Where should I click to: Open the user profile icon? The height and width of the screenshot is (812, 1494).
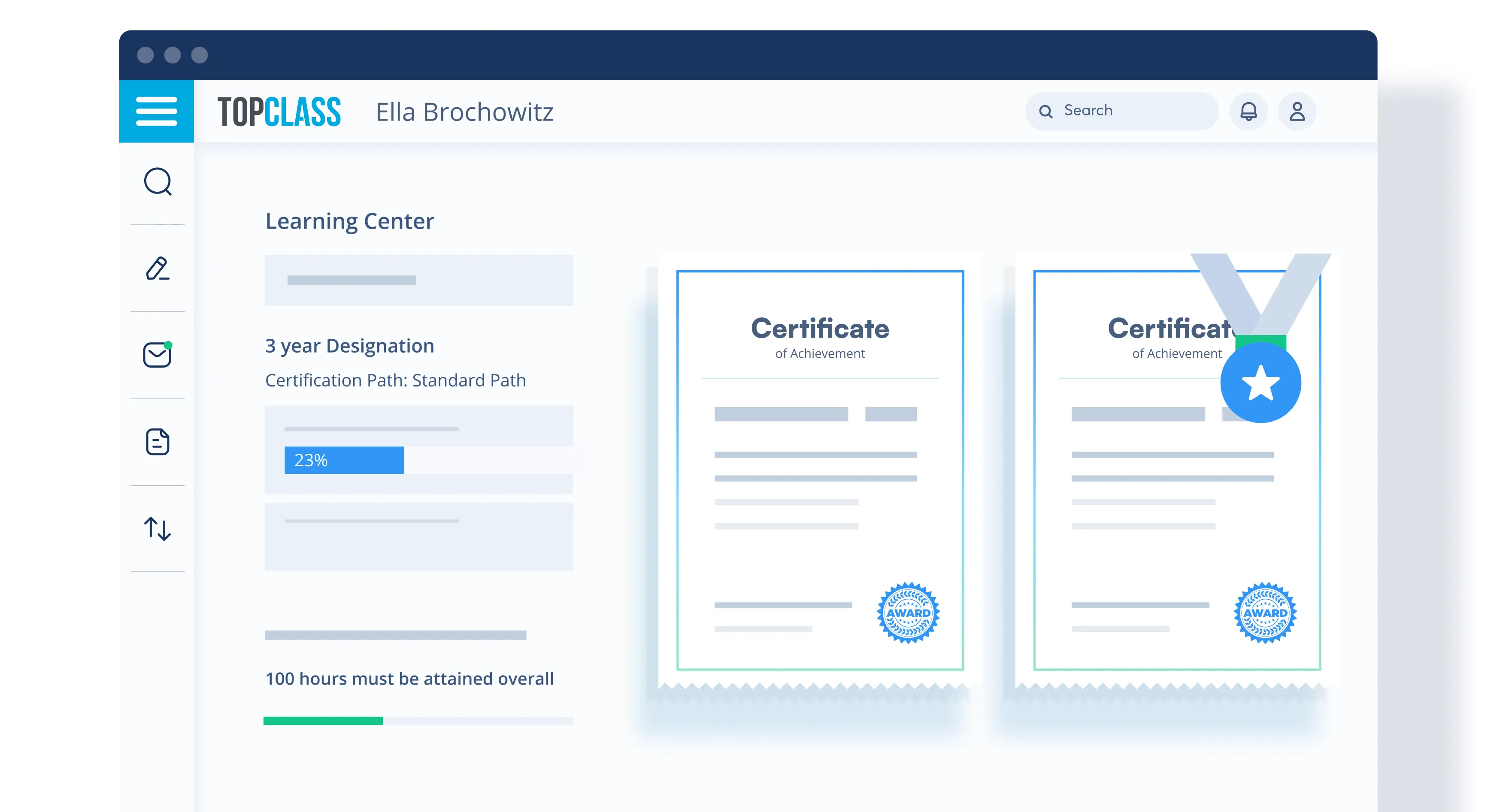pos(1297,111)
